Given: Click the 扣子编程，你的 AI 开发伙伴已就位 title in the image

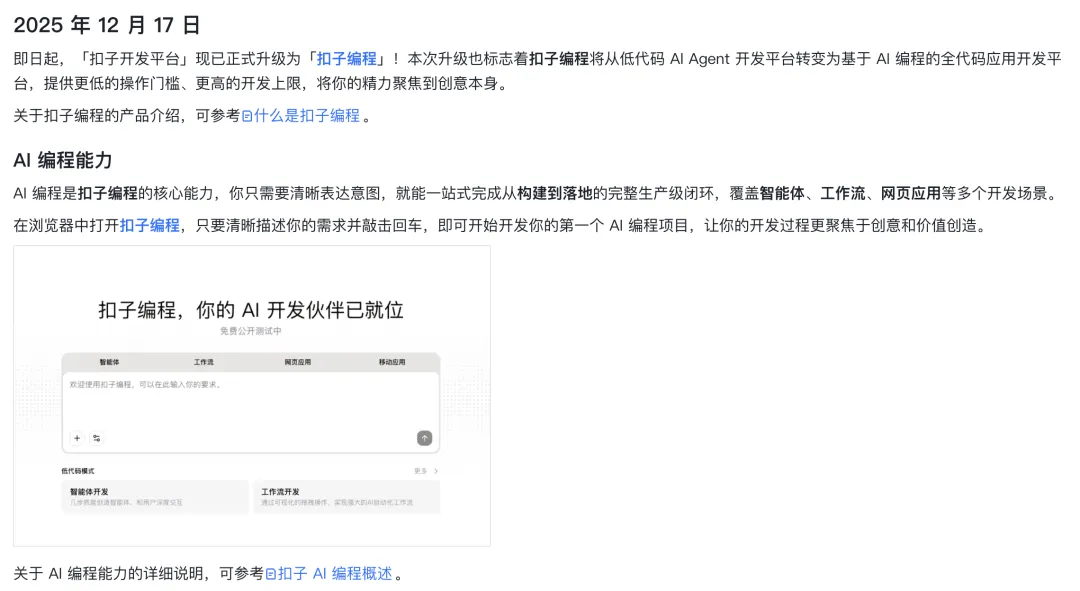Looking at the screenshot, I should tap(251, 310).
